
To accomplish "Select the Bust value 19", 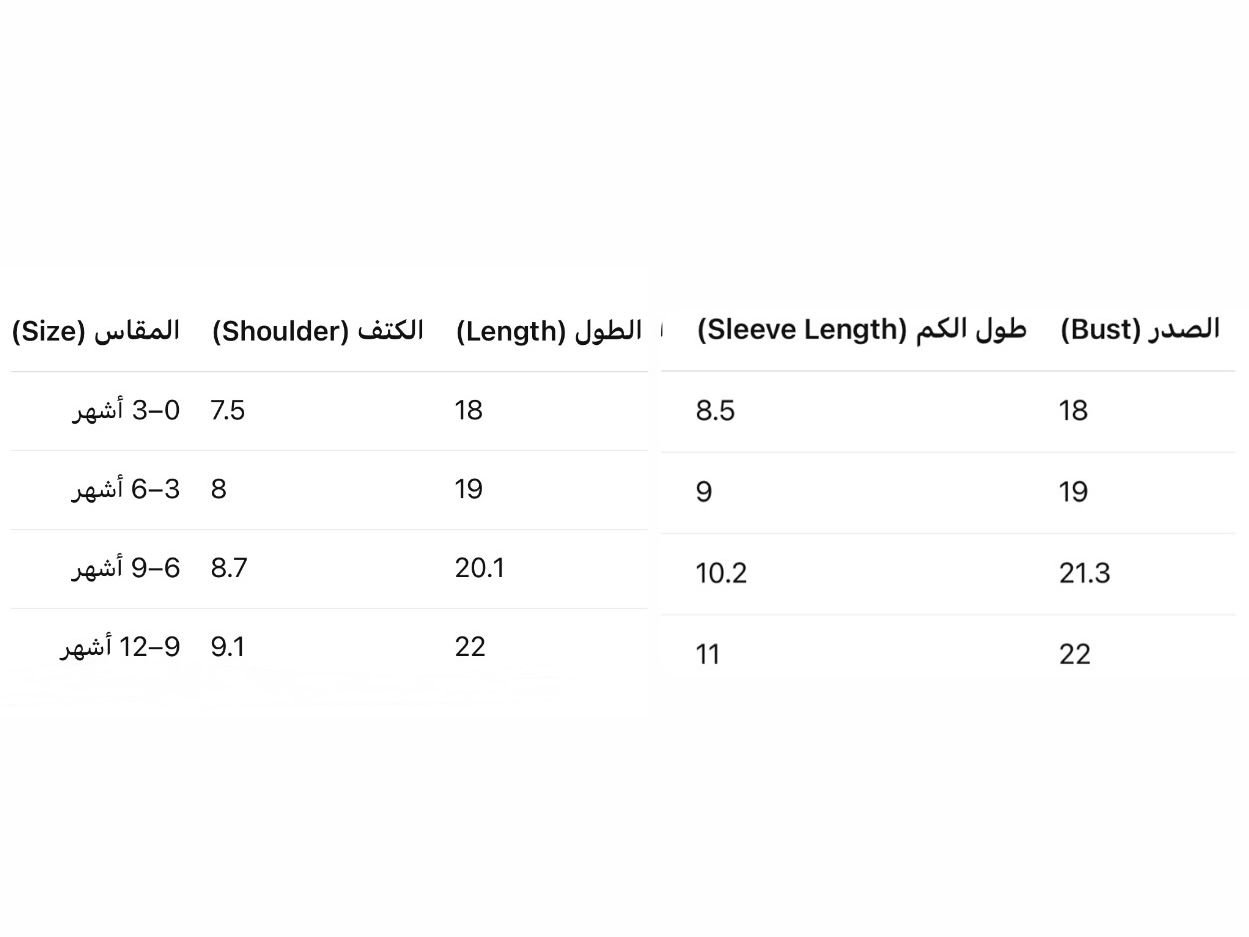I will pos(1074,492).
